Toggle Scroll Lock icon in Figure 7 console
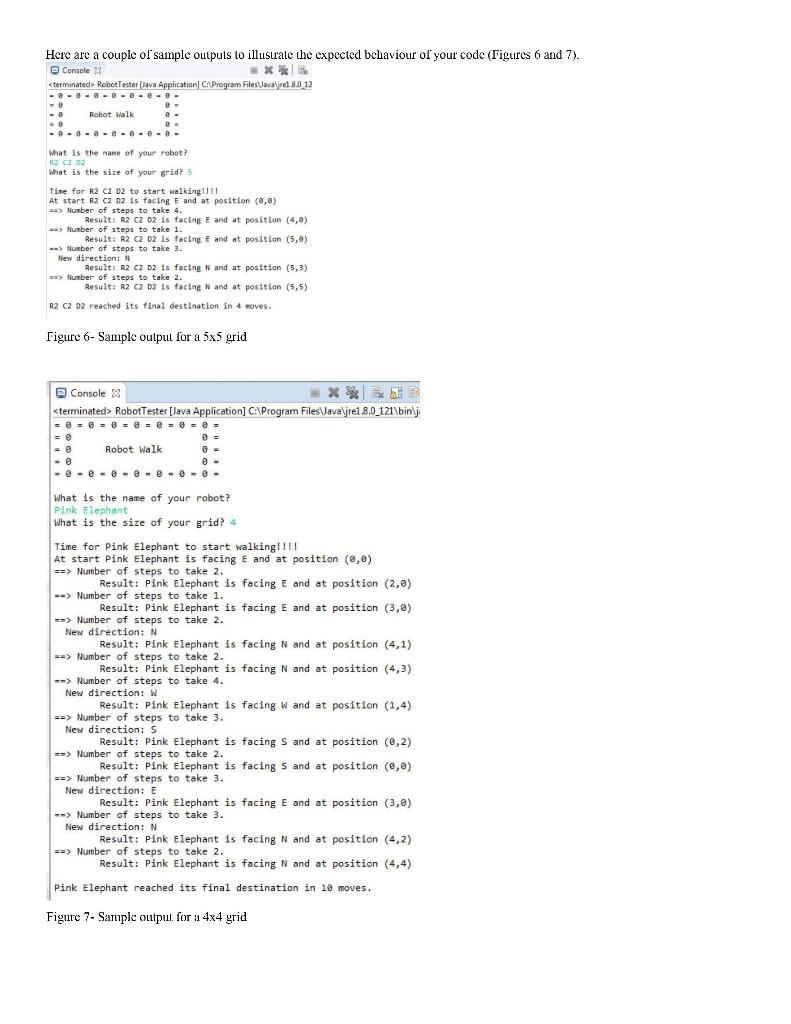791x1024 pixels. [396, 393]
